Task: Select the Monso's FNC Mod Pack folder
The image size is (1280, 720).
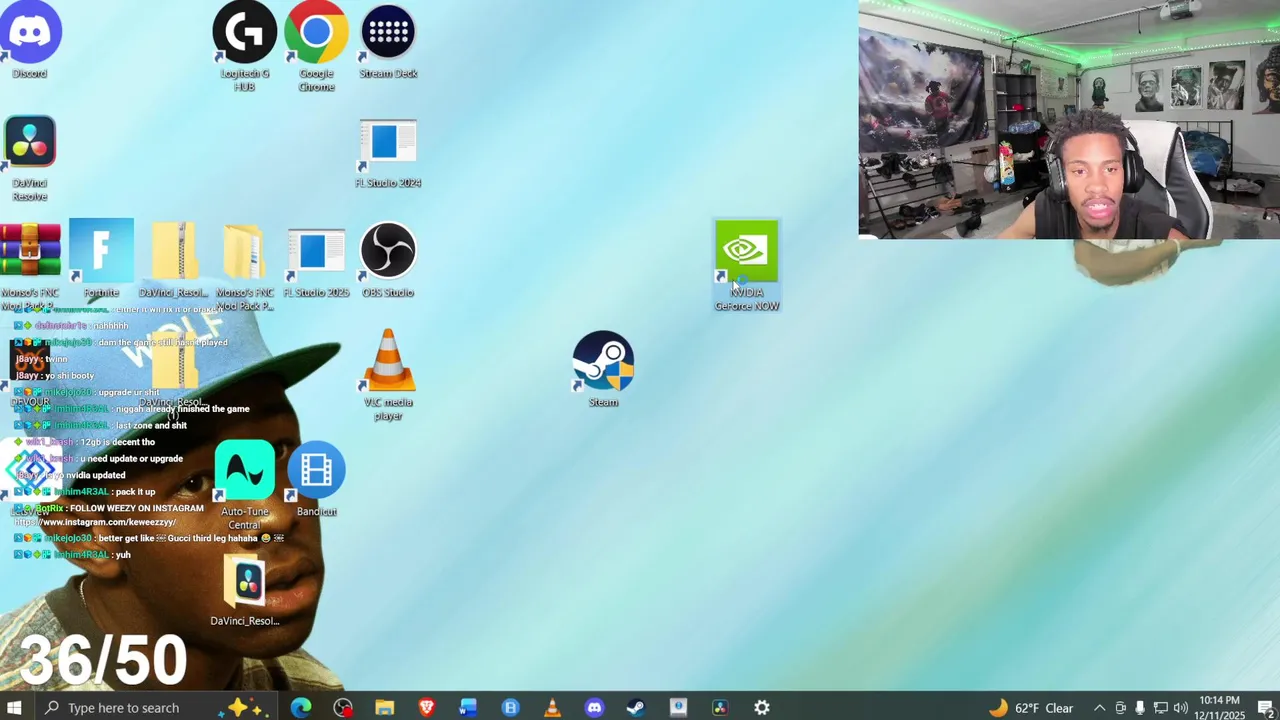Action: pos(244,265)
